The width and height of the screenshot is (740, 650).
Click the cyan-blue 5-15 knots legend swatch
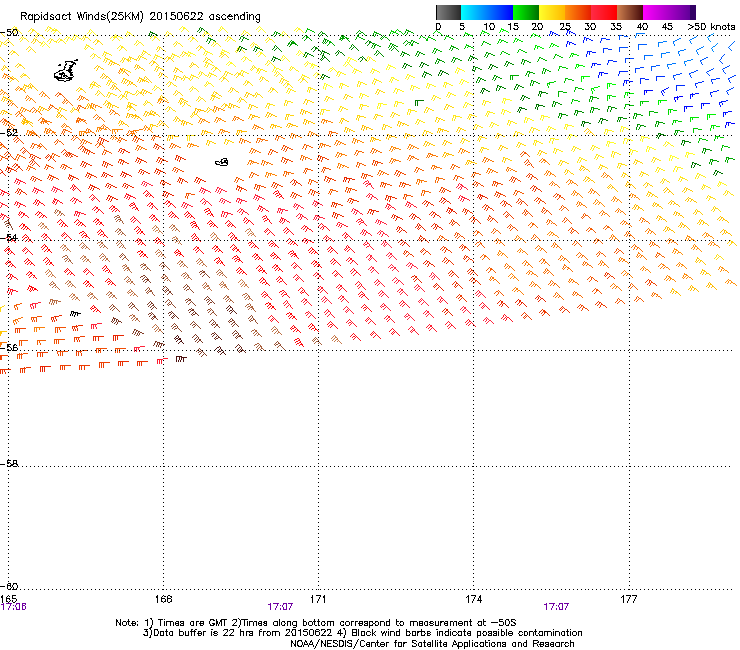[x=487, y=12]
